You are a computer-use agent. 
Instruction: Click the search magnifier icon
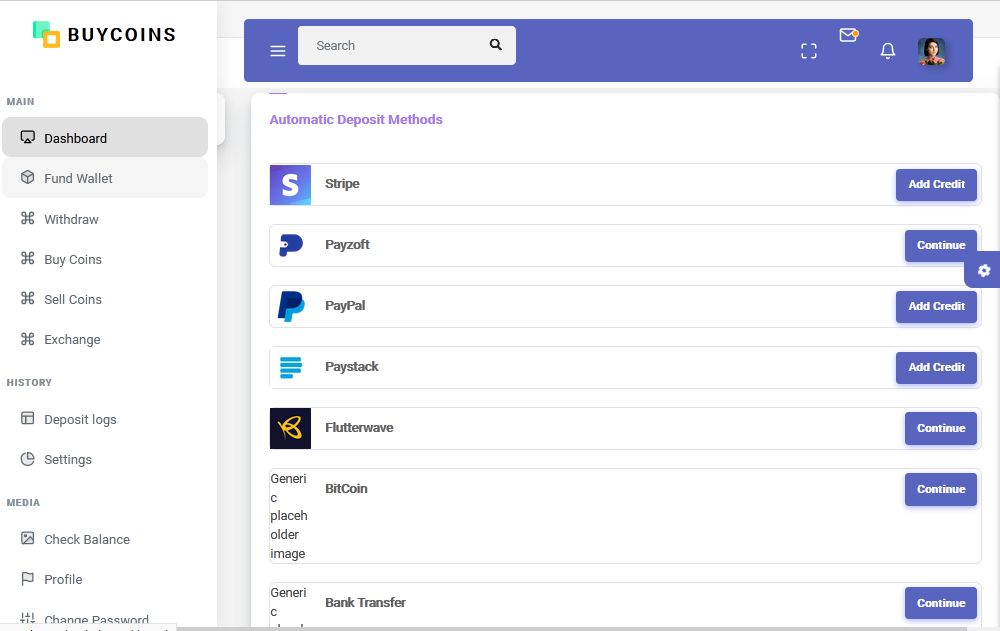pyautogui.click(x=496, y=45)
